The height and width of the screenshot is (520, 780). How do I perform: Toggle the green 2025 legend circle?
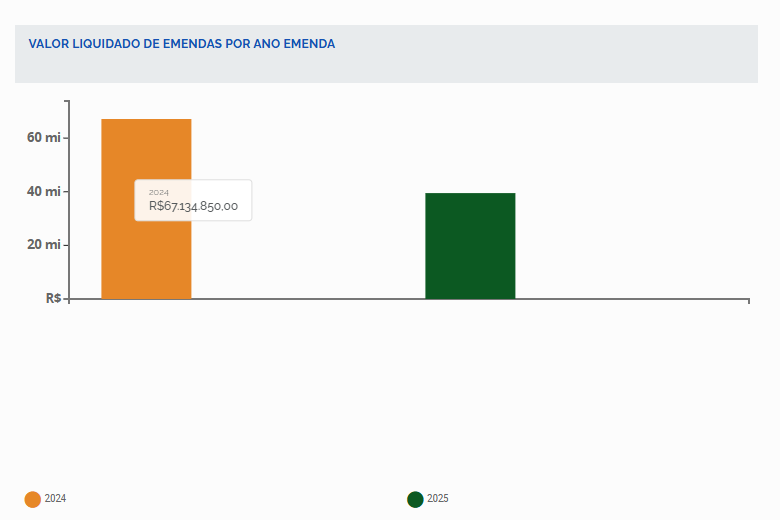[415, 499]
